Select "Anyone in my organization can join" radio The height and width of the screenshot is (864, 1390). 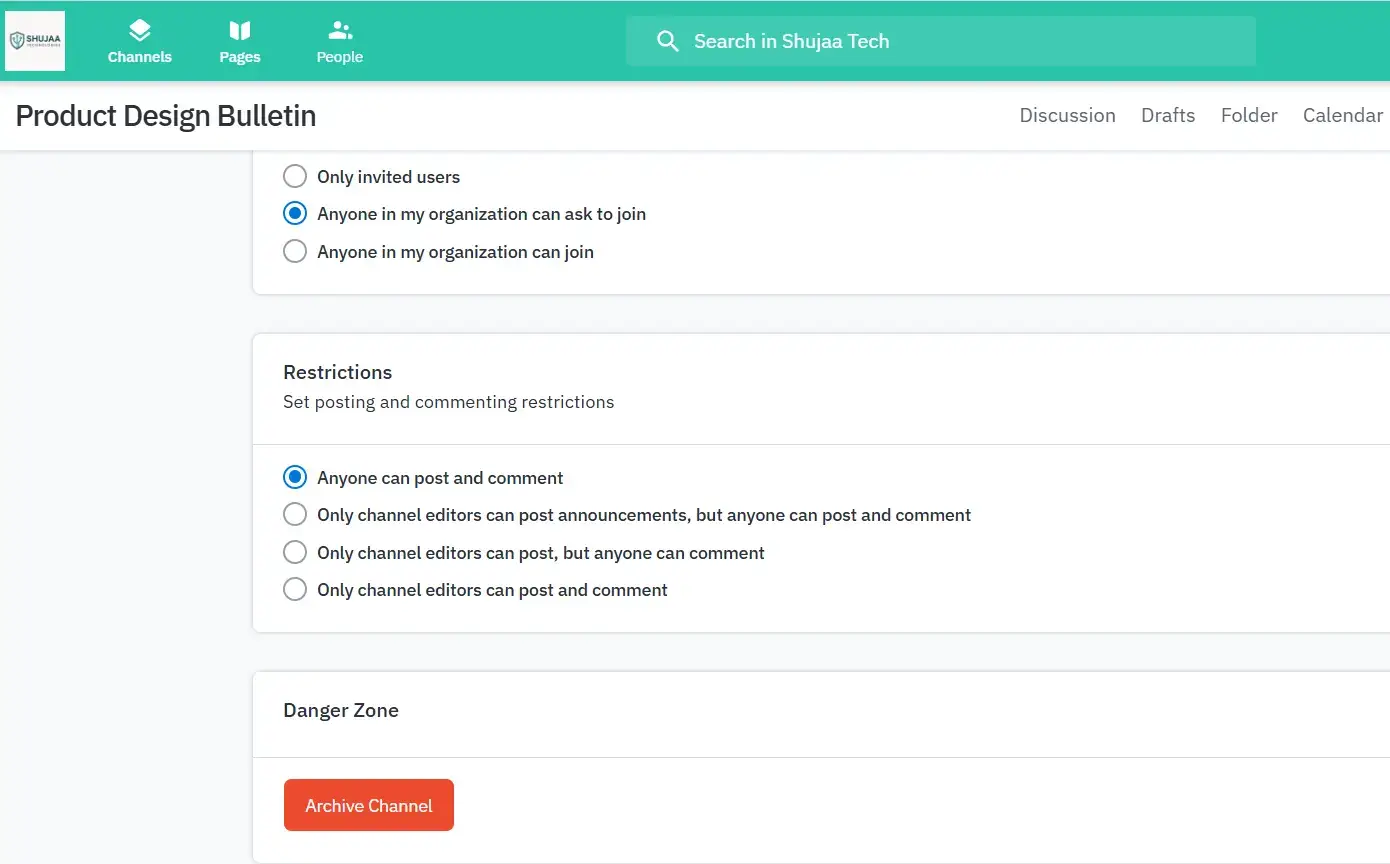[x=295, y=252]
